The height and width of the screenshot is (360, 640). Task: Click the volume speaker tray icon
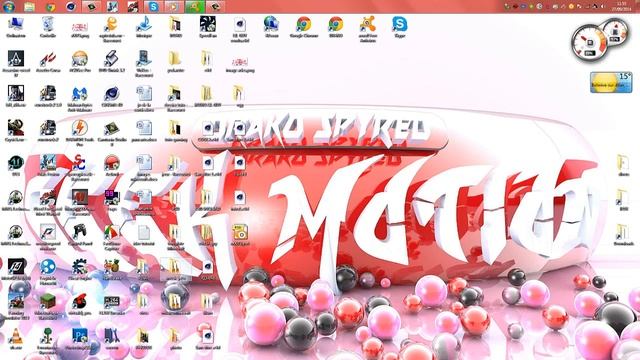[x=602, y=7]
